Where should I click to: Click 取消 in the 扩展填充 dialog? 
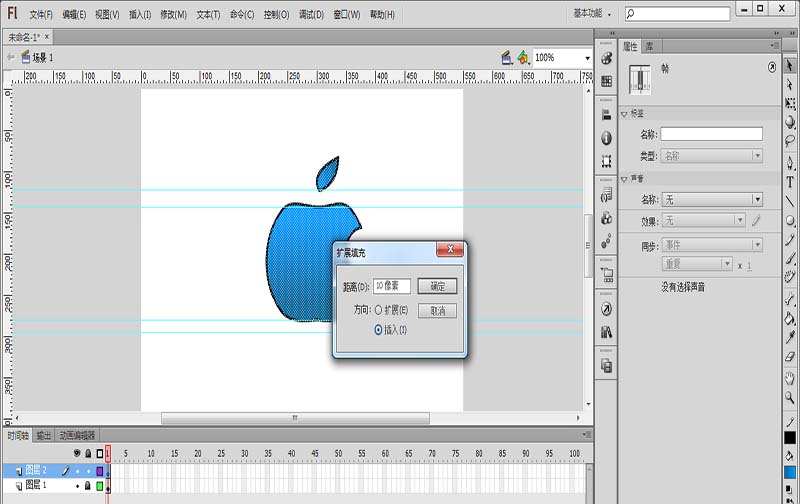(437, 311)
